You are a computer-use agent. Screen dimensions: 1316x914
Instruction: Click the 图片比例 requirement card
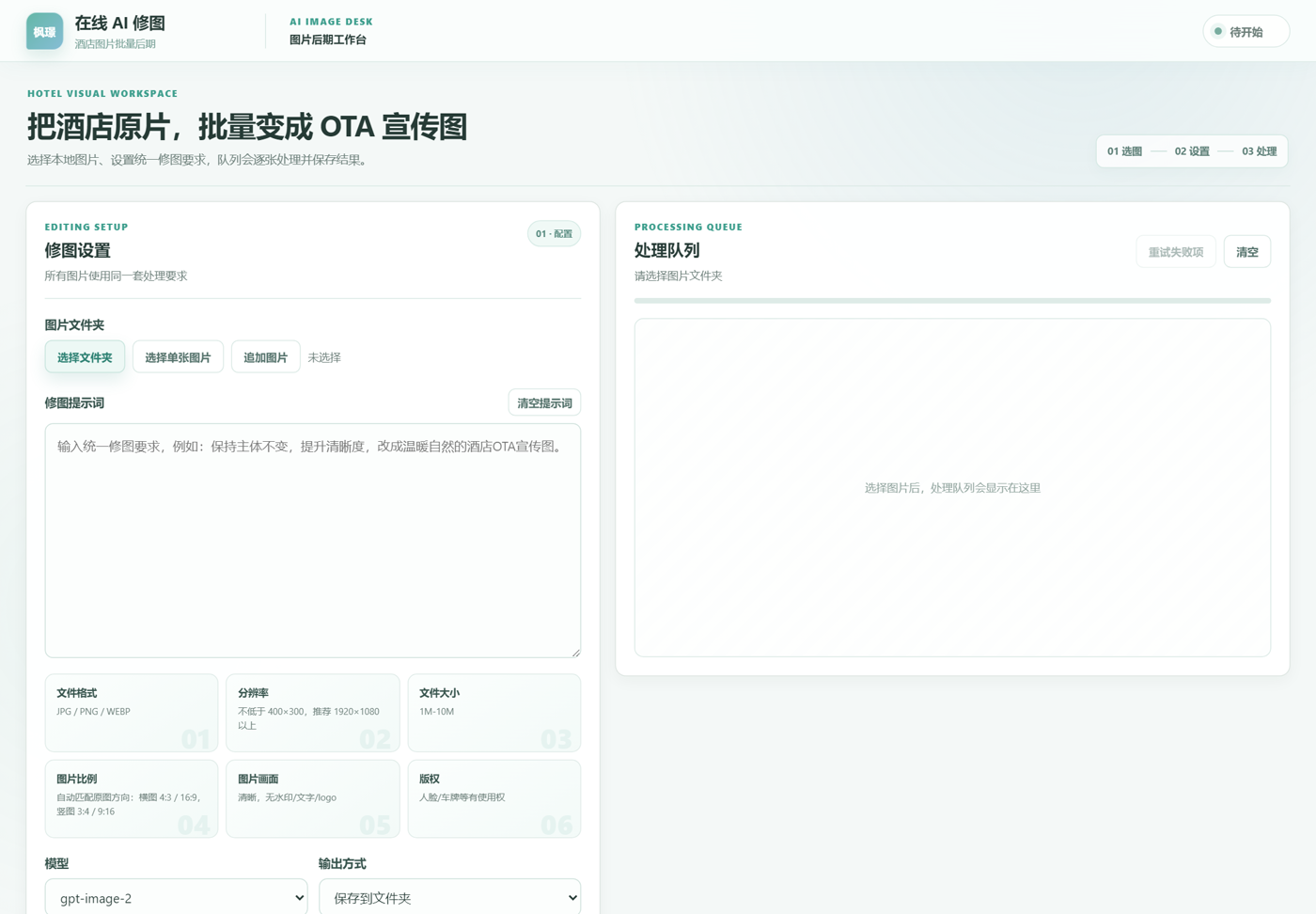(132, 798)
